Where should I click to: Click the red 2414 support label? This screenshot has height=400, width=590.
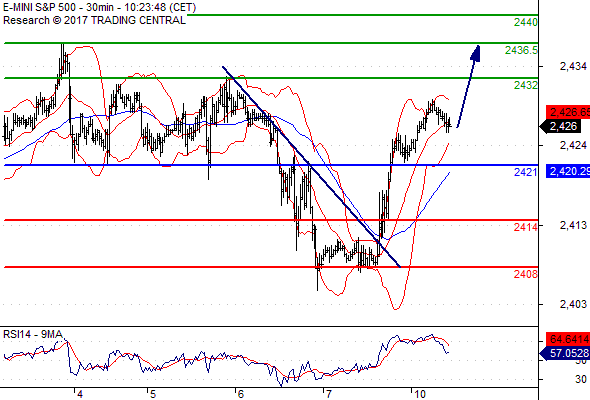click(526, 227)
